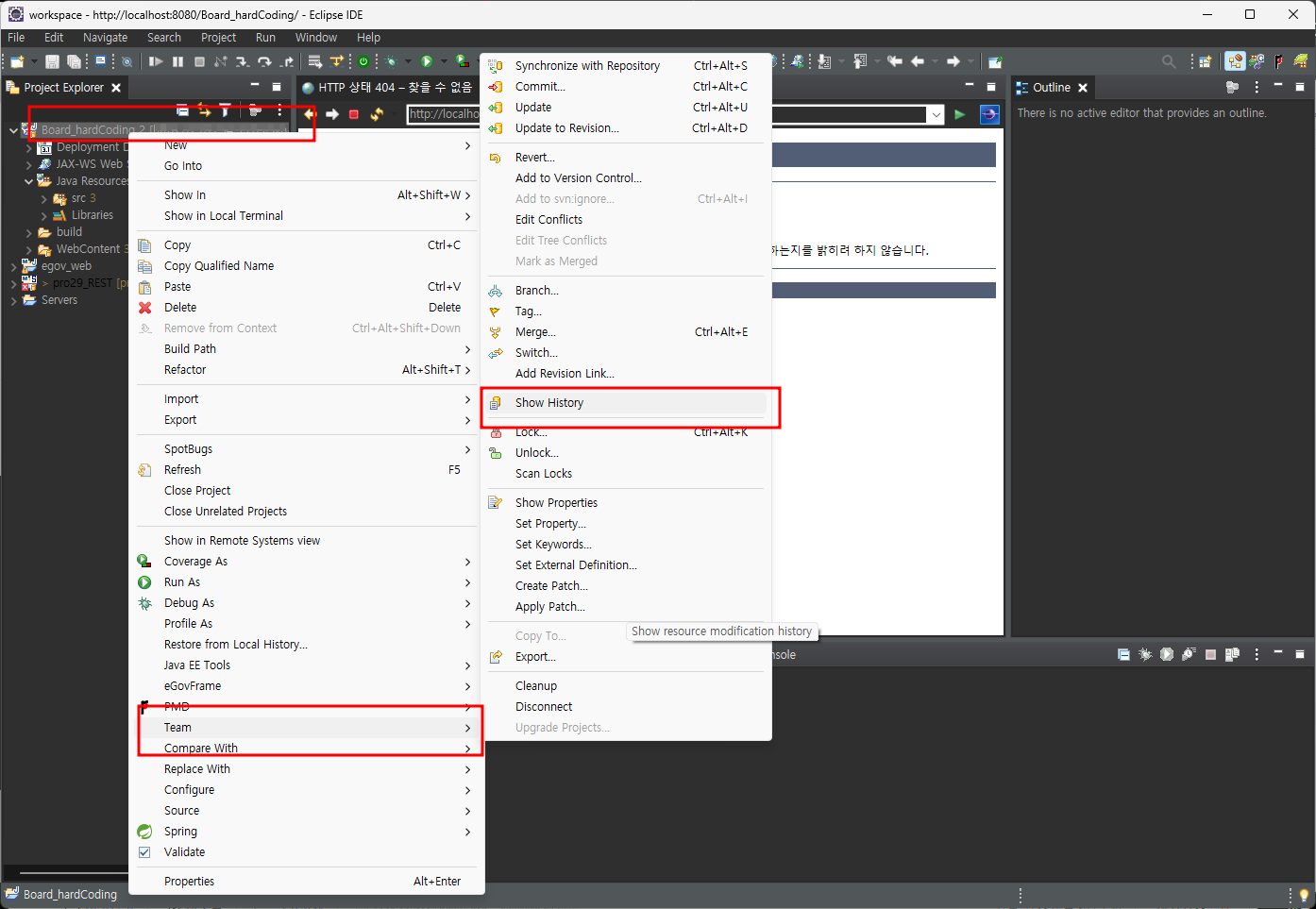Viewport: 1316px width, 909px height.
Task: Click the lightbulb tip icon in status bar
Action: tap(1304, 895)
